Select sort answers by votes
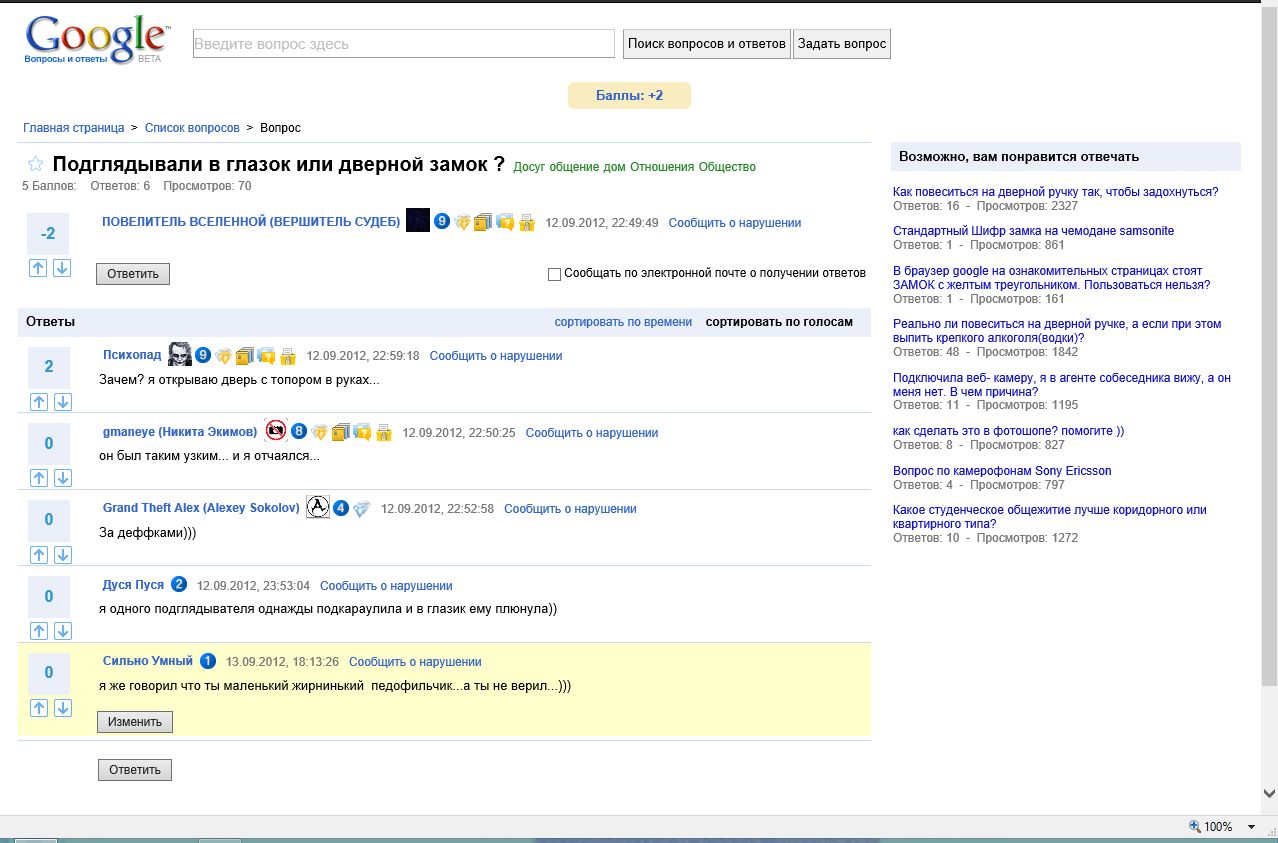The width and height of the screenshot is (1278, 843). pos(779,322)
